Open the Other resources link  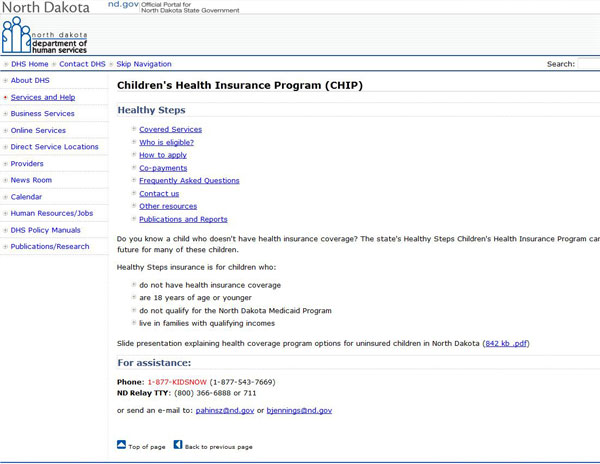[168, 207]
